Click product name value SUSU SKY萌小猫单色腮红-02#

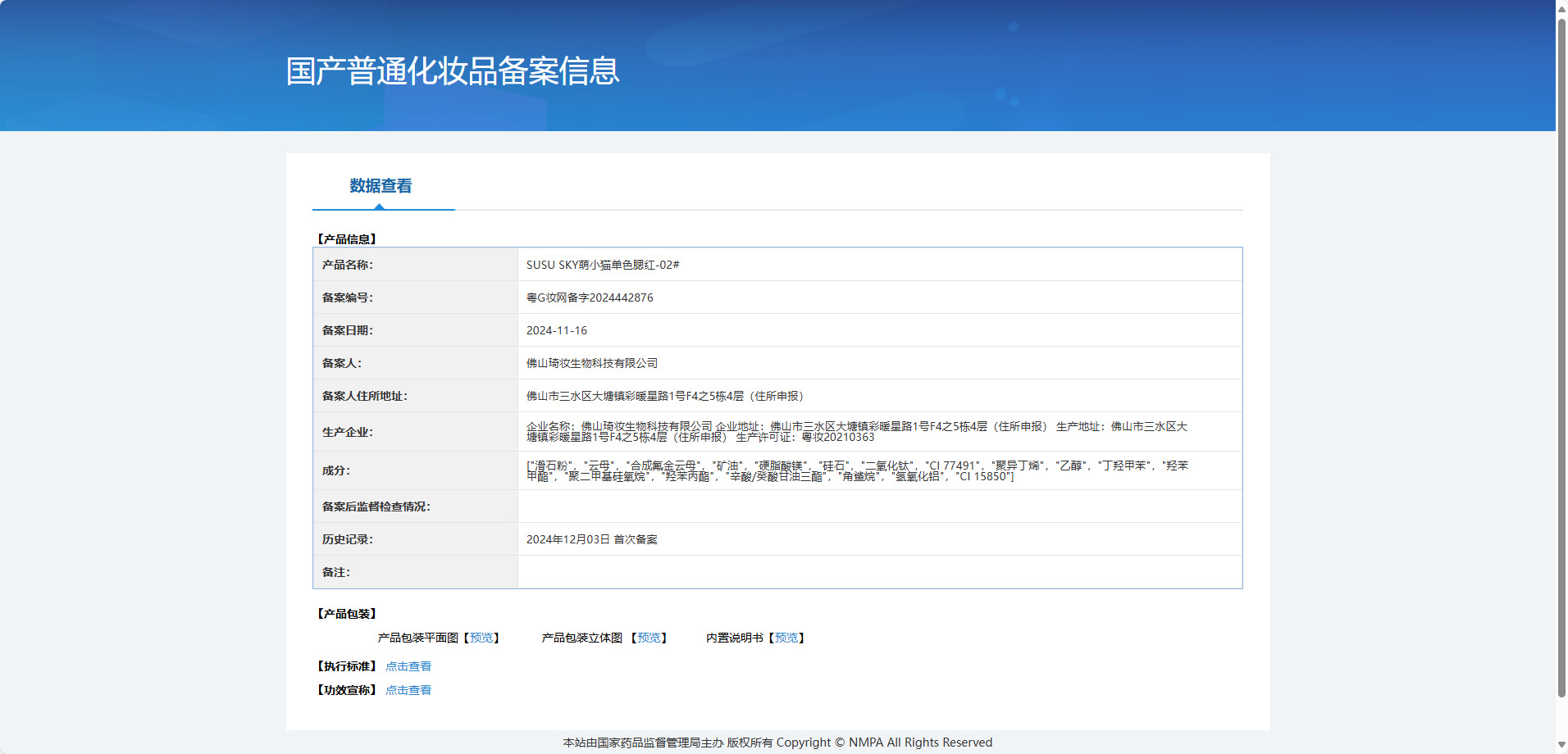pos(603,265)
